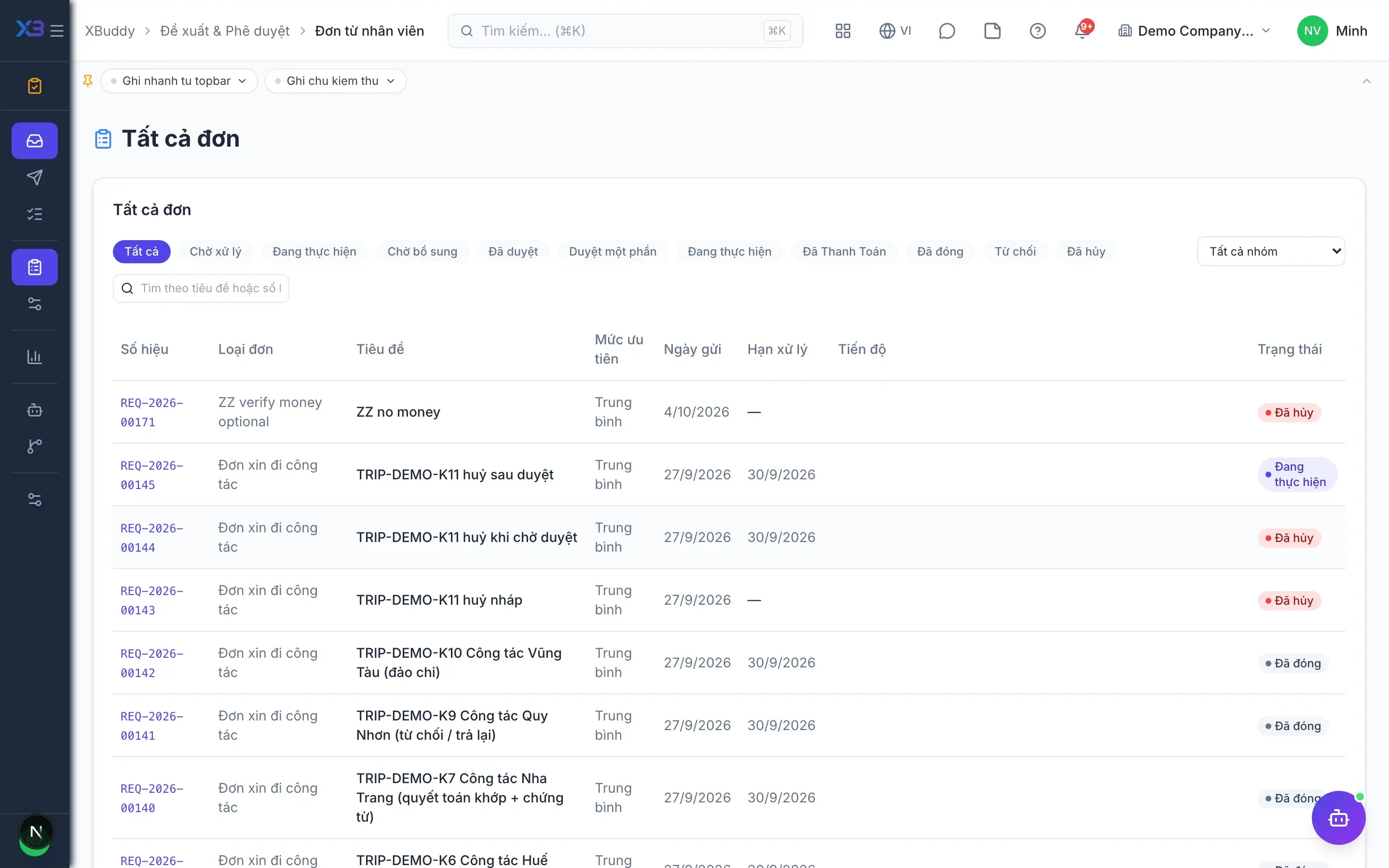The width and height of the screenshot is (1389, 868).
Task: Launch the floating robot assistant button
Action: (x=1338, y=817)
